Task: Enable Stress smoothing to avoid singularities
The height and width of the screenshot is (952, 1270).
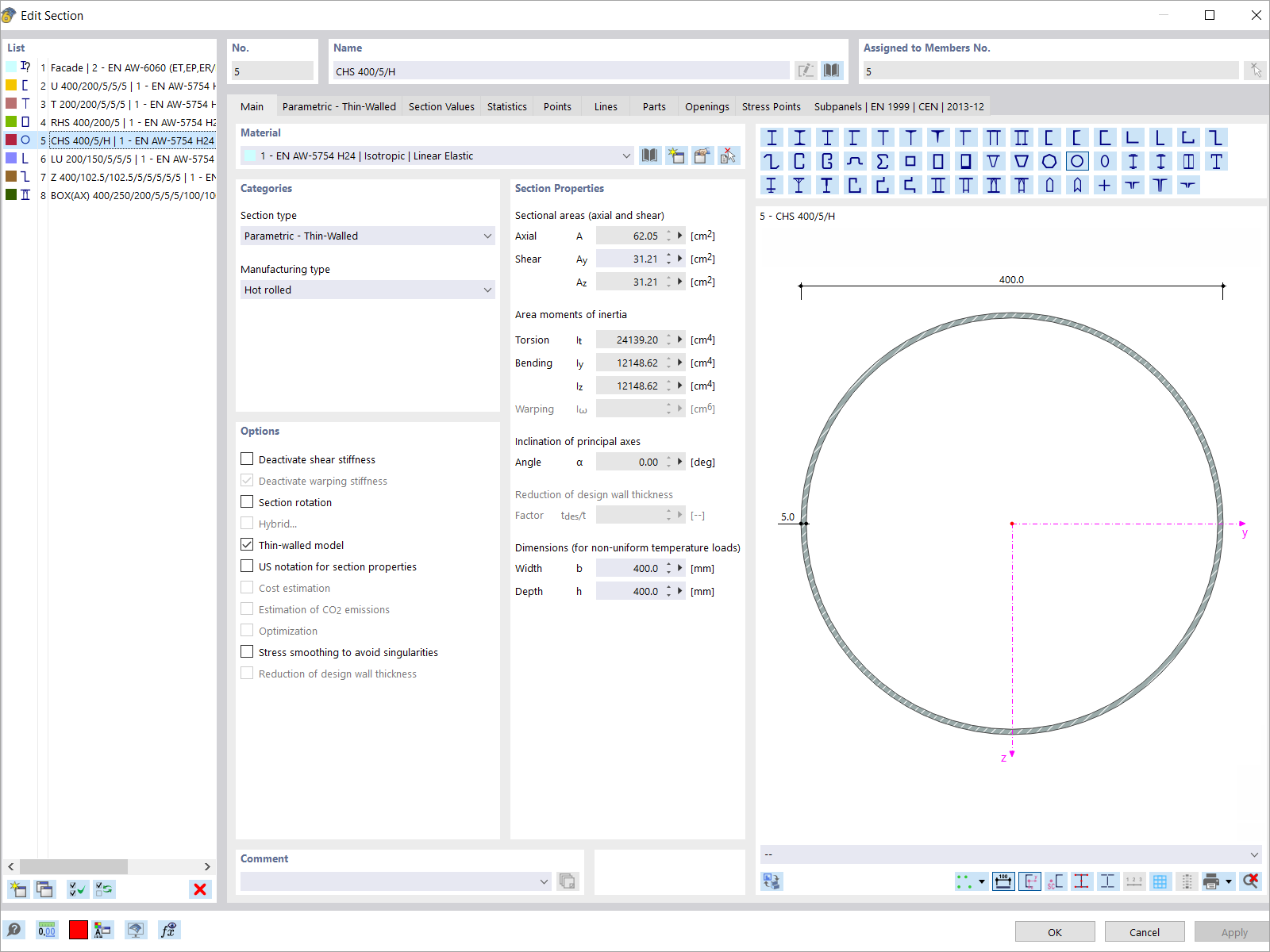Action: [x=247, y=651]
